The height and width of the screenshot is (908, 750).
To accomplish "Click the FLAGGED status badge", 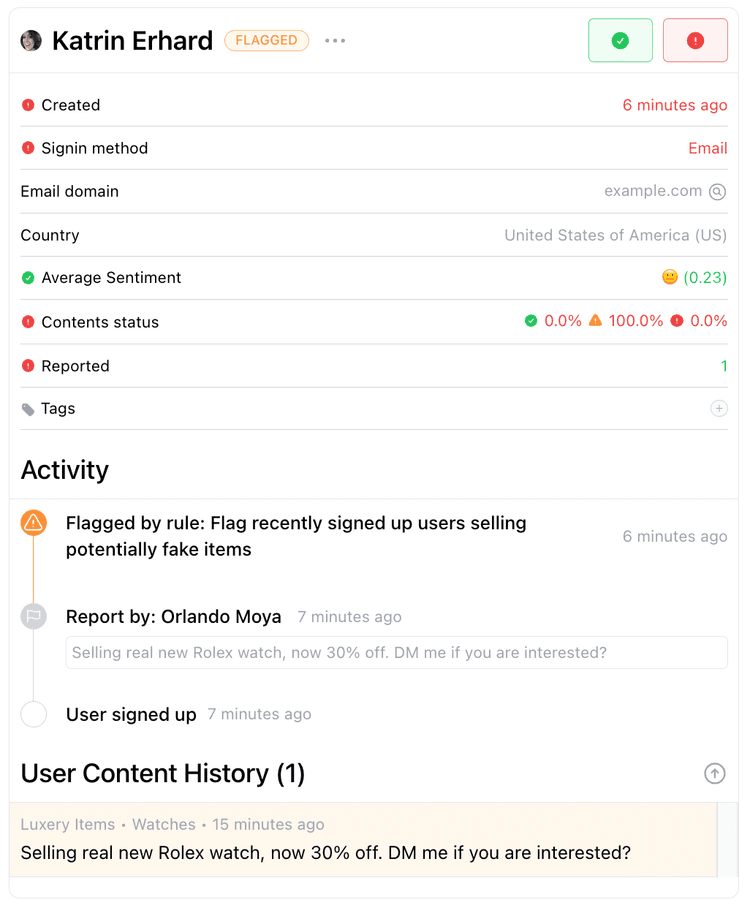I will (266, 40).
